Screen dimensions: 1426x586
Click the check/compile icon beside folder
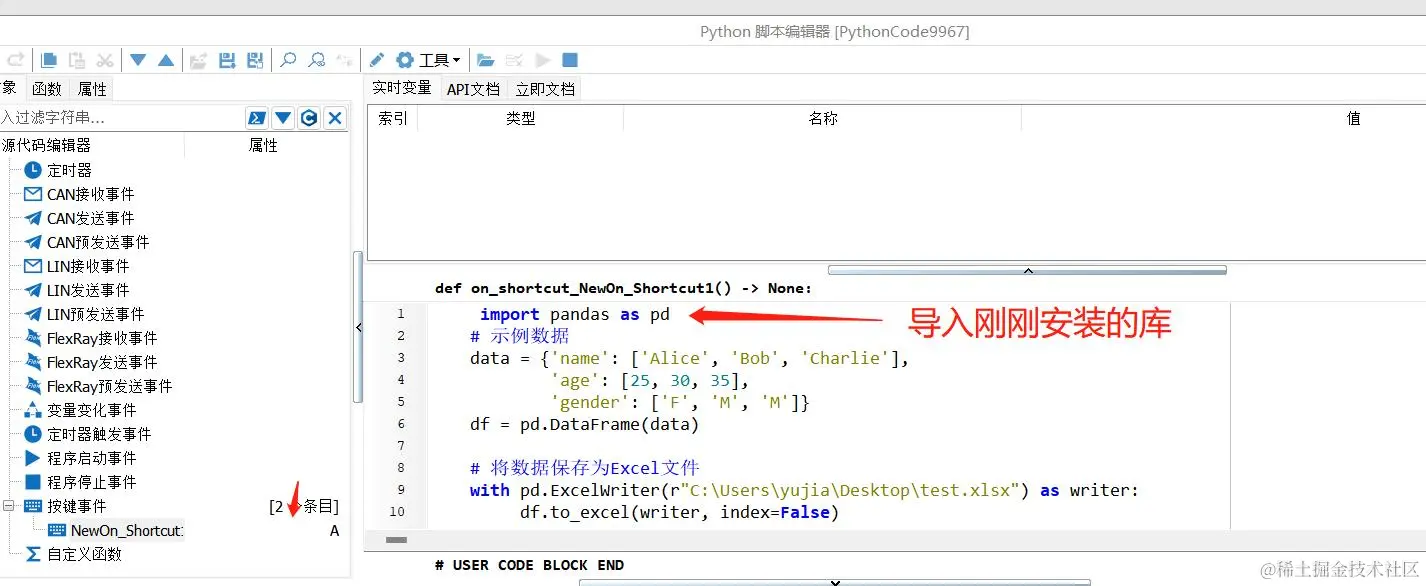pyautogui.click(x=514, y=60)
